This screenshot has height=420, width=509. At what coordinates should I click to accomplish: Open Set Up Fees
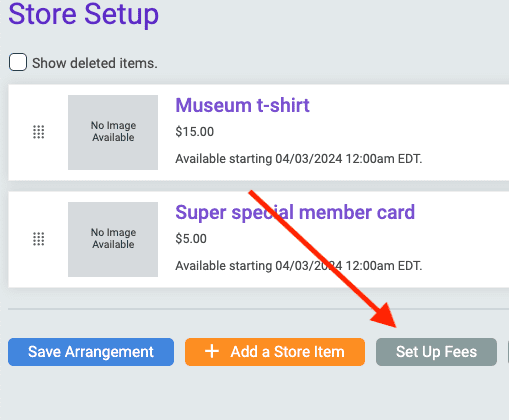[436, 352]
